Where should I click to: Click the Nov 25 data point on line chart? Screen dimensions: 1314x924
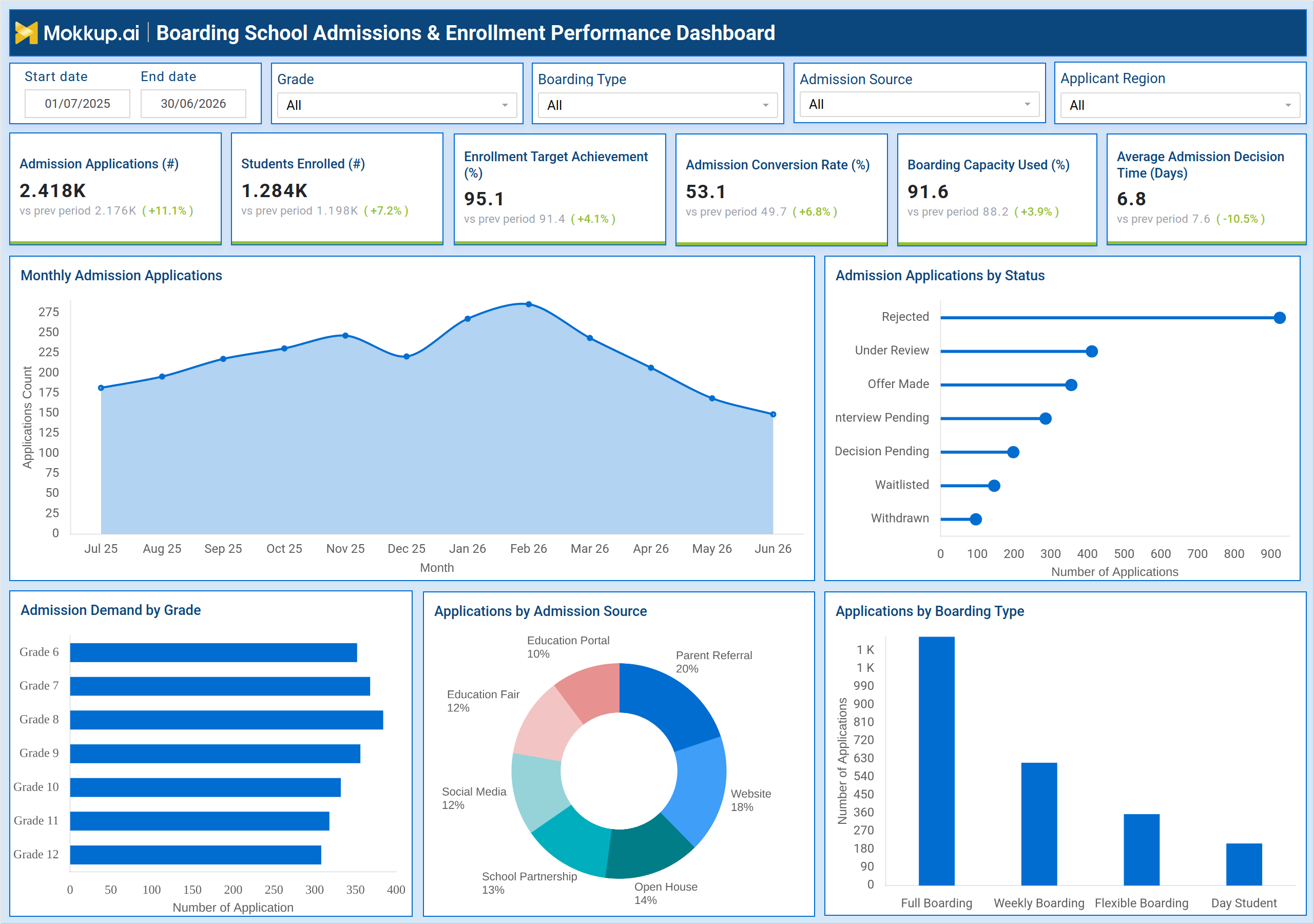click(x=345, y=336)
